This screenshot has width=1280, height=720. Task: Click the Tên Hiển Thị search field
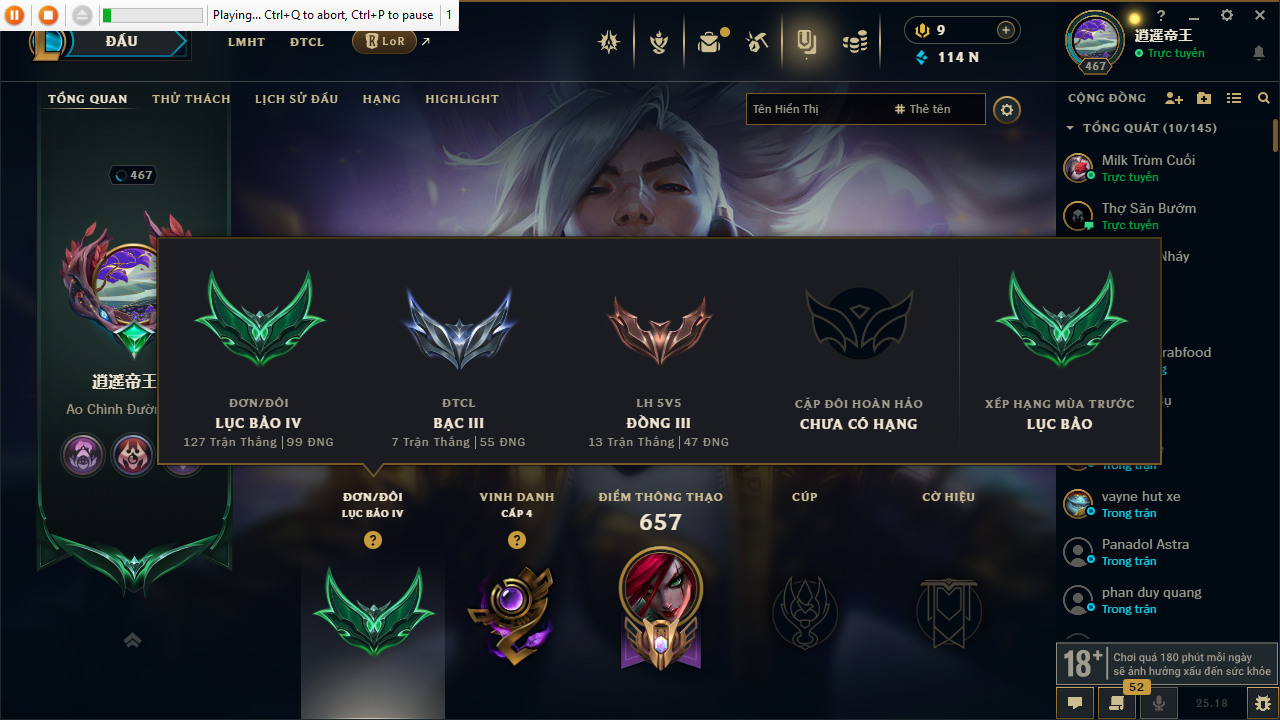pyautogui.click(x=815, y=109)
